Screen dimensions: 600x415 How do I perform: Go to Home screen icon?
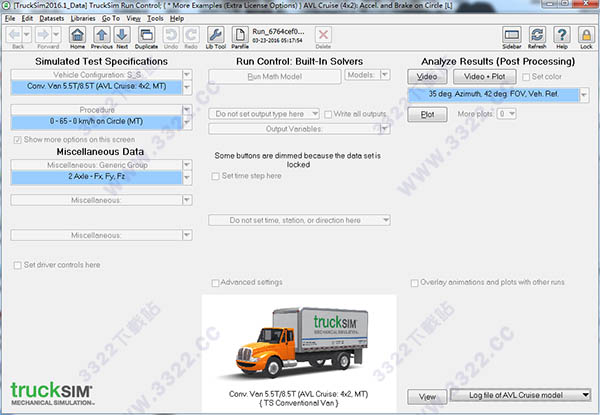coord(77,35)
